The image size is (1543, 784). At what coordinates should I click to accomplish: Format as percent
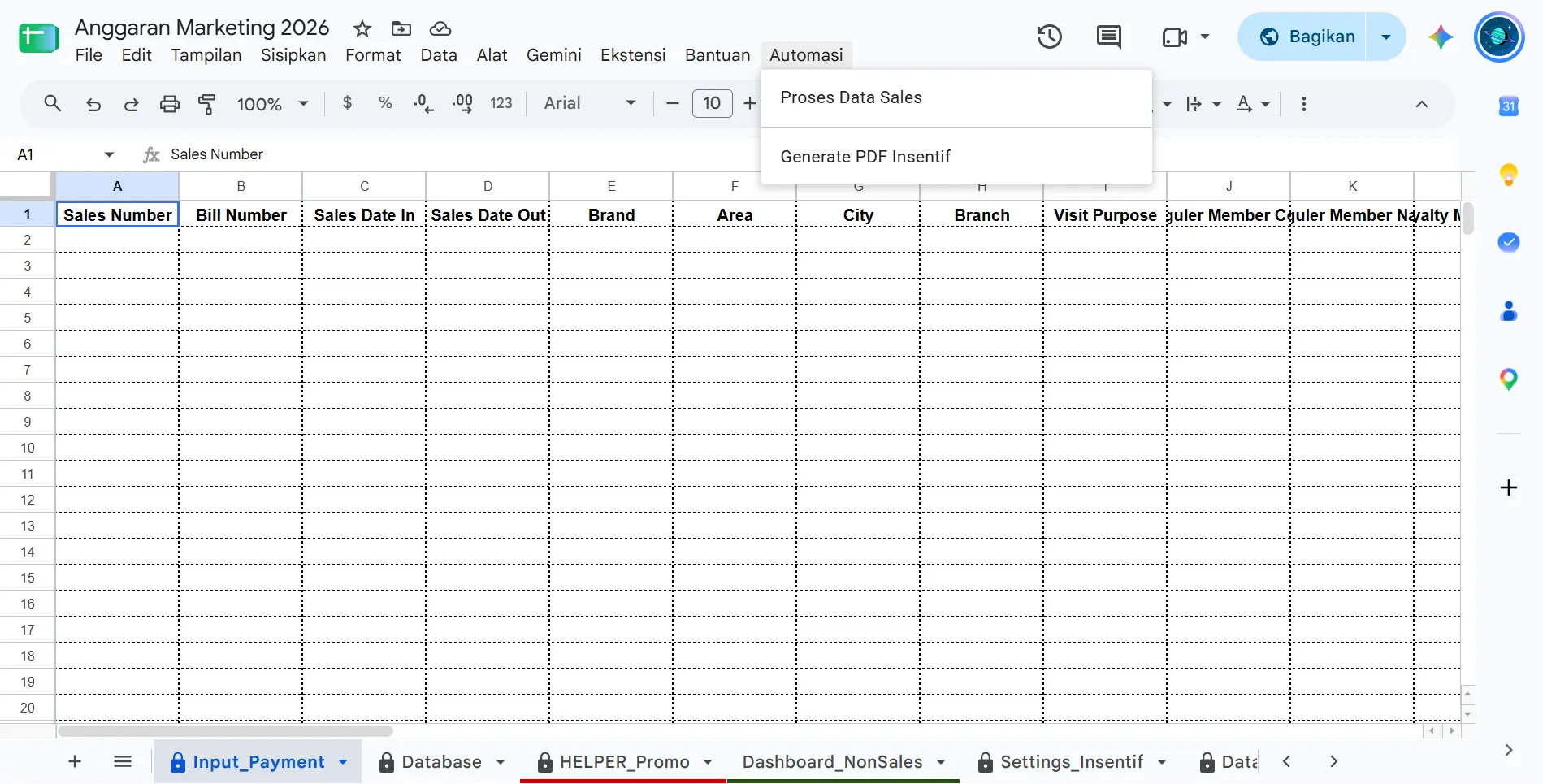point(385,103)
